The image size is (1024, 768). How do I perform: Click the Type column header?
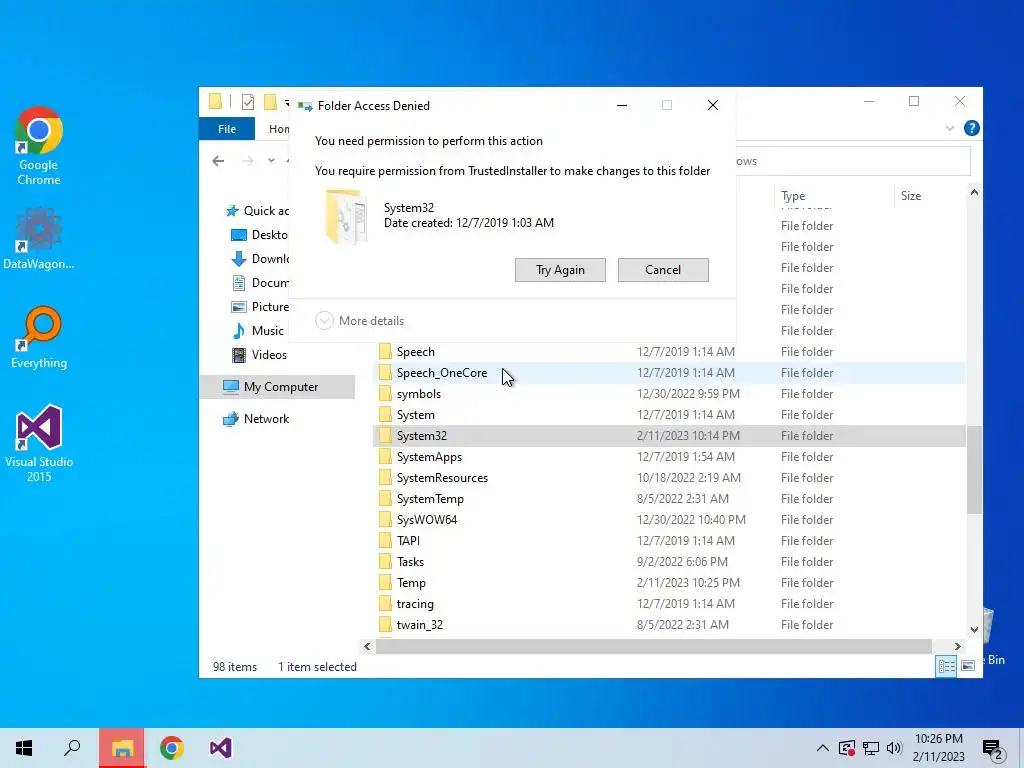pos(834,196)
